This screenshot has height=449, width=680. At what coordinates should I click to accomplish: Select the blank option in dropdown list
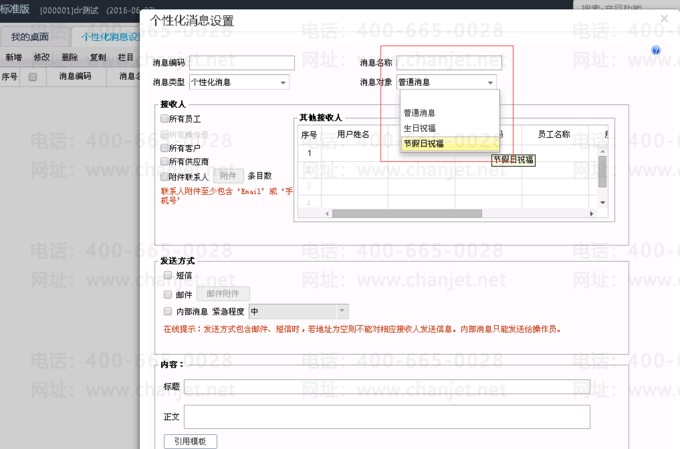450,98
